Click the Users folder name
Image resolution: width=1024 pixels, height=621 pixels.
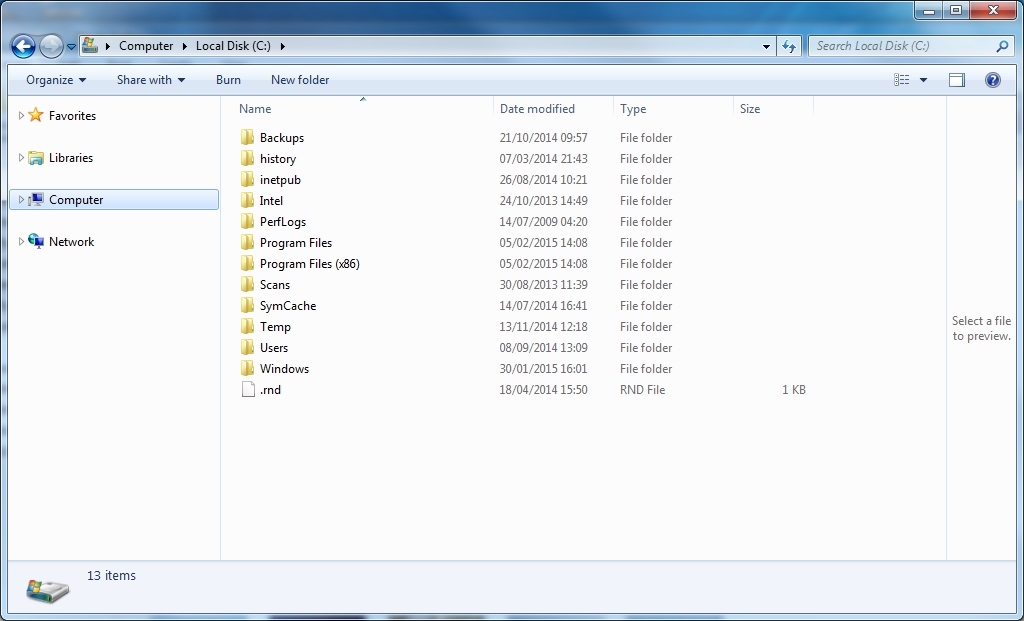pos(274,348)
